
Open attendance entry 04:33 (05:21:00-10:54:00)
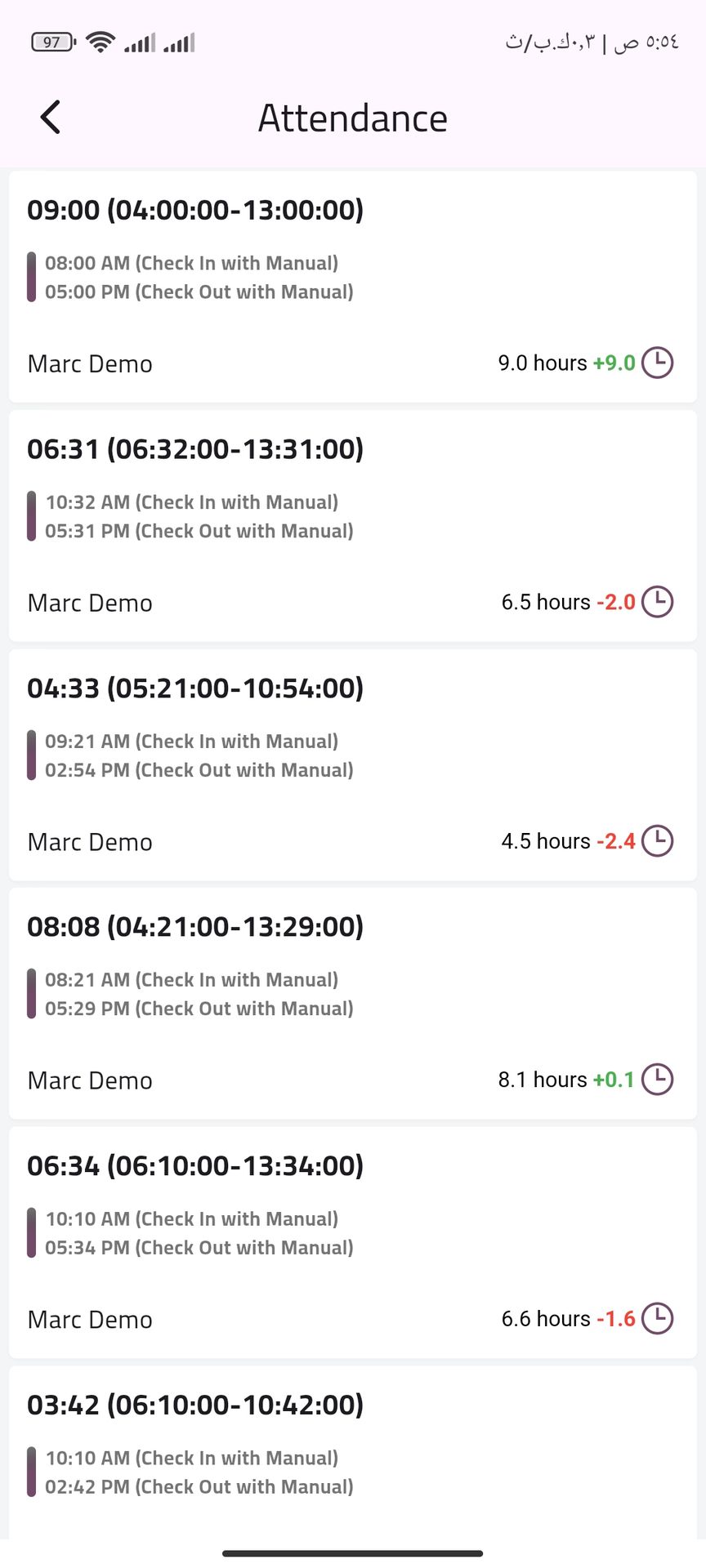click(x=195, y=688)
